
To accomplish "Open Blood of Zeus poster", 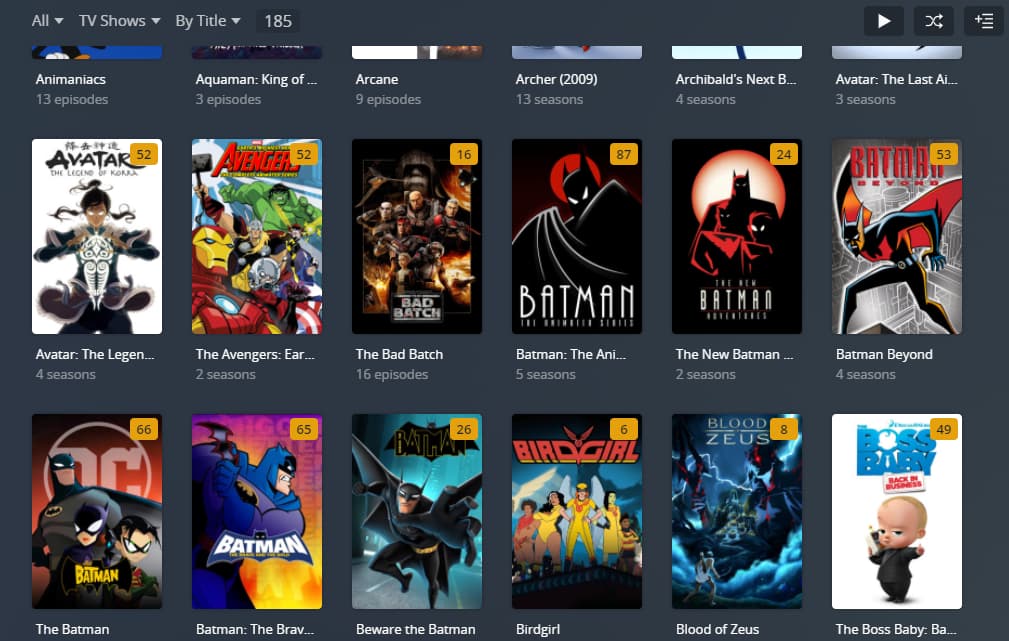I will point(737,511).
